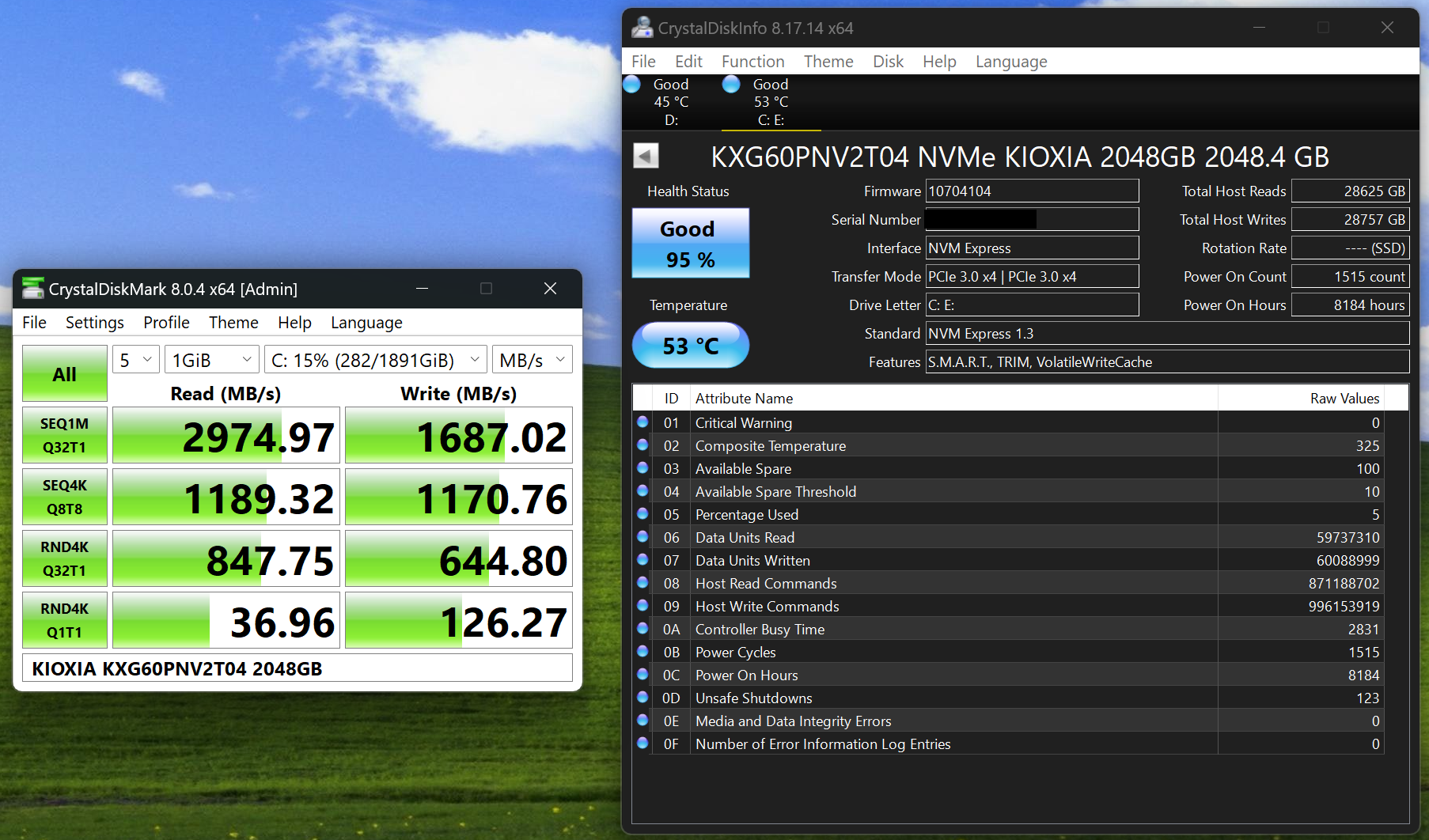Click the blue status orb for disk C: E:
Viewport: 1429px width, 840px height.
[x=731, y=84]
